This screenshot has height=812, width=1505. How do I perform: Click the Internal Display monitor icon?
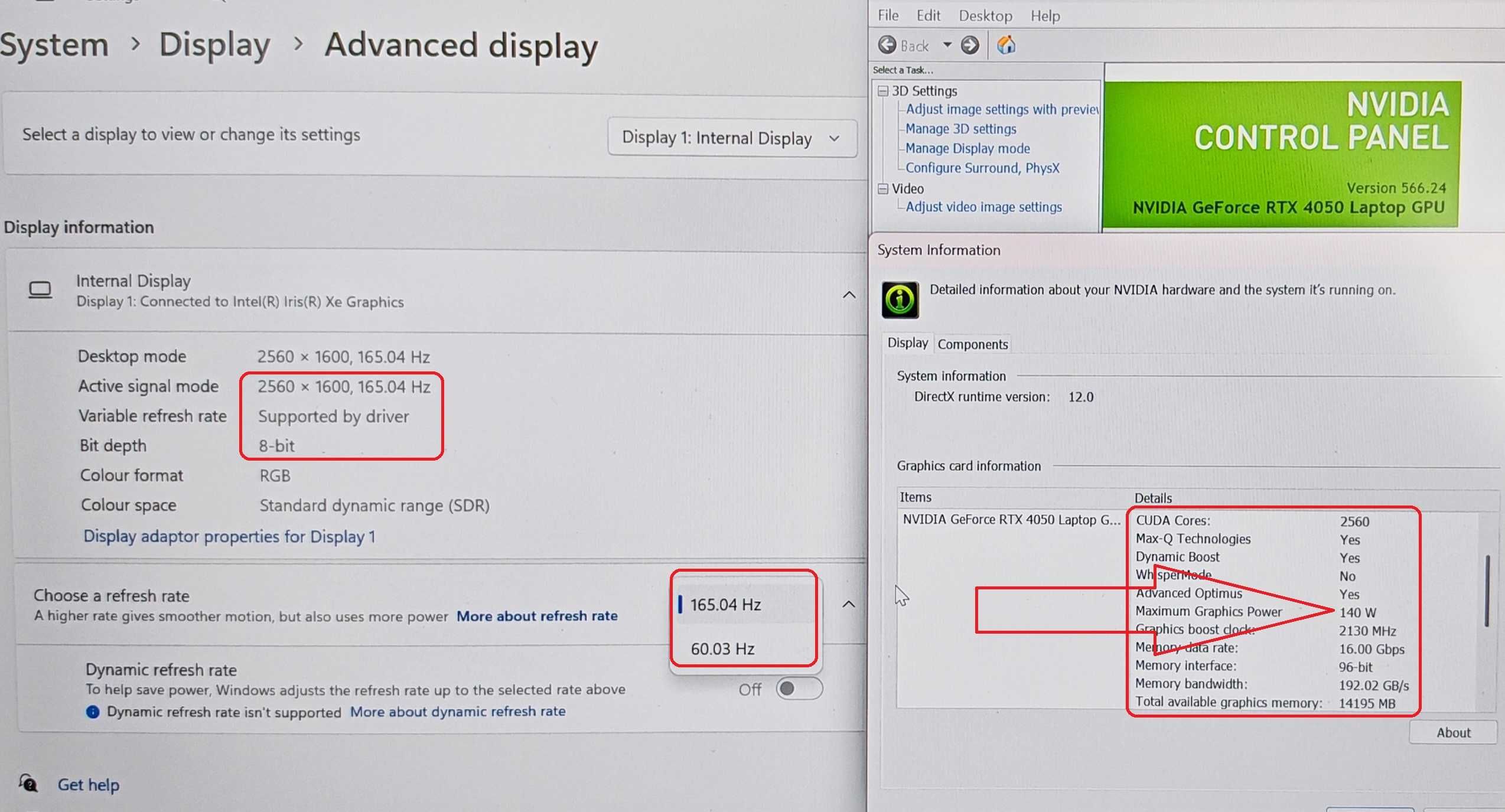pyautogui.click(x=40, y=290)
